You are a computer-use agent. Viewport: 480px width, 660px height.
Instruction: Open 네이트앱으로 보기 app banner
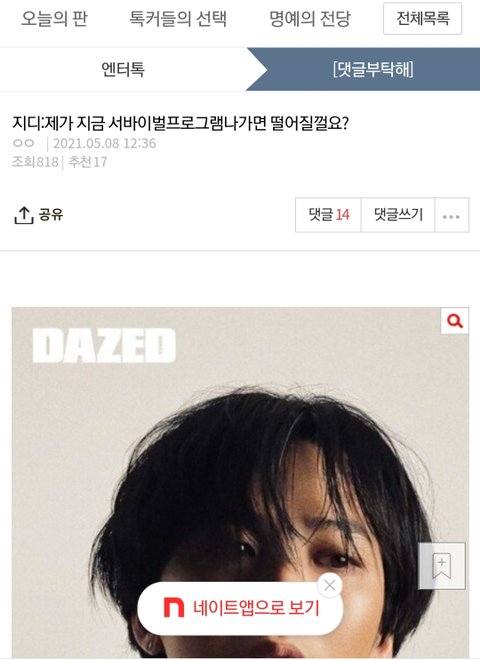(x=240, y=608)
